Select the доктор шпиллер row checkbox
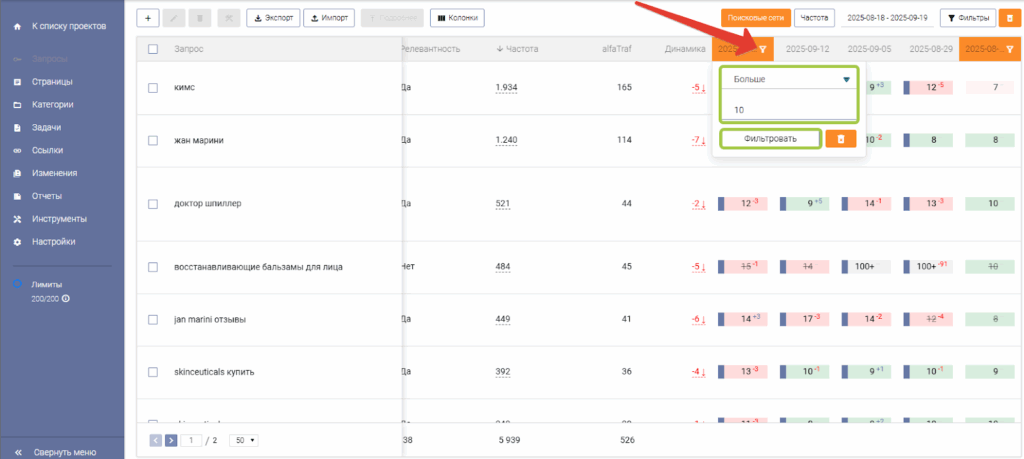This screenshot has width=1024, height=459. click(x=153, y=204)
